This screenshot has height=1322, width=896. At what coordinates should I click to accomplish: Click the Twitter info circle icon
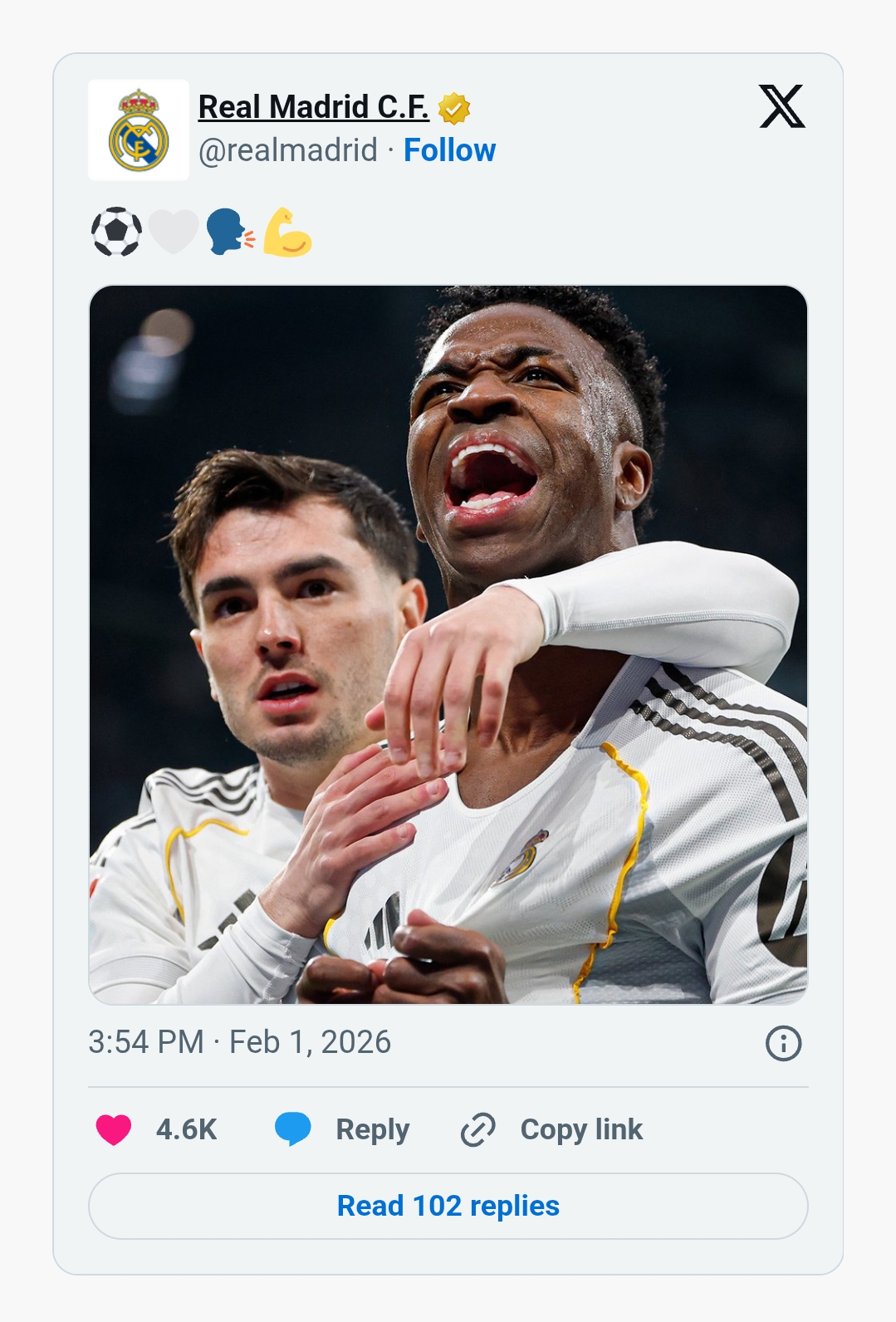click(783, 1043)
